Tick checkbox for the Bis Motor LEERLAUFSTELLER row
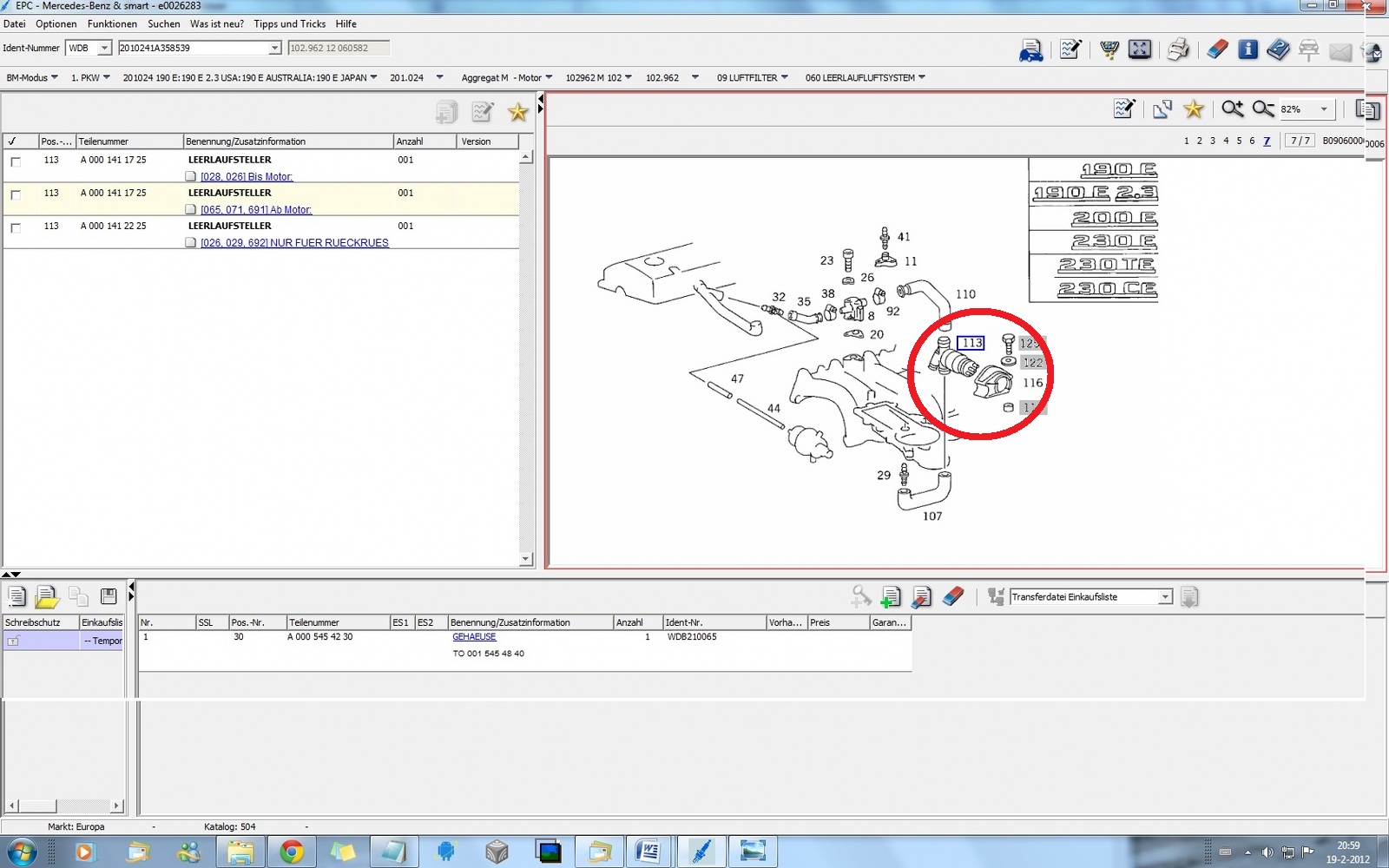This screenshot has height=868, width=1389. [16, 161]
